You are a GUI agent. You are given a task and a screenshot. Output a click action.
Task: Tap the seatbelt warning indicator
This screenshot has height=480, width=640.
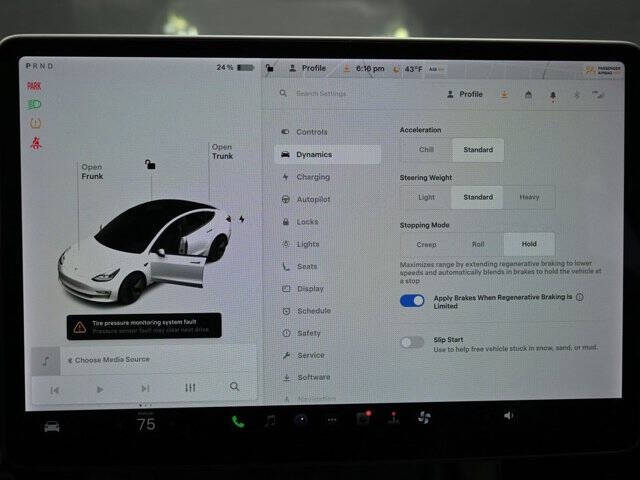[x=36, y=142]
